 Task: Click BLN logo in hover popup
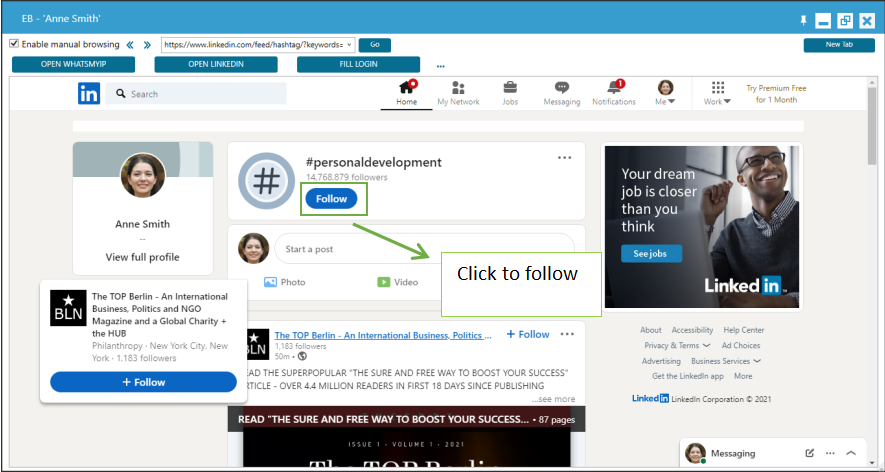tap(68, 308)
